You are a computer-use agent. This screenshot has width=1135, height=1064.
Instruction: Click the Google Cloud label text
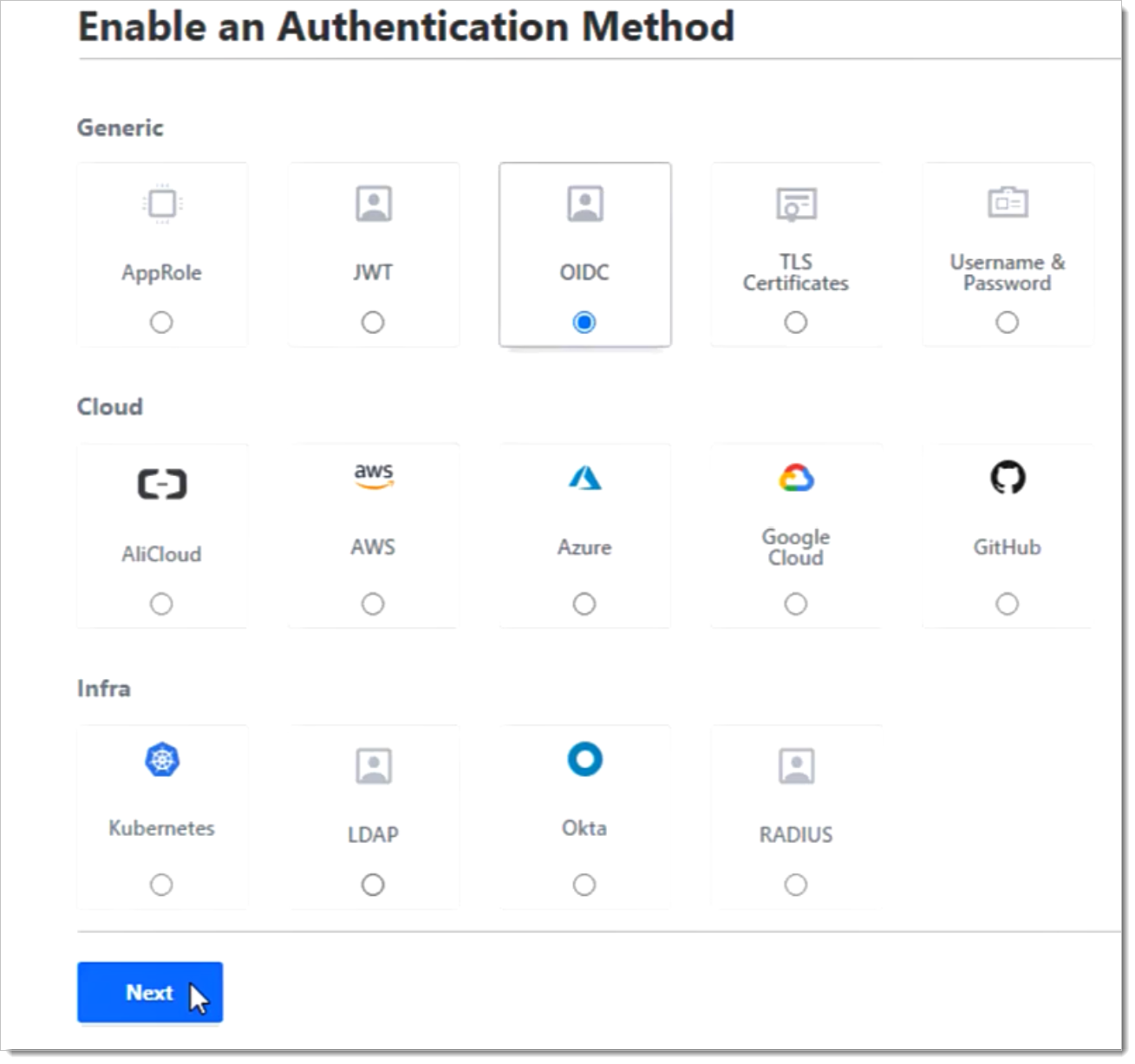point(796,547)
